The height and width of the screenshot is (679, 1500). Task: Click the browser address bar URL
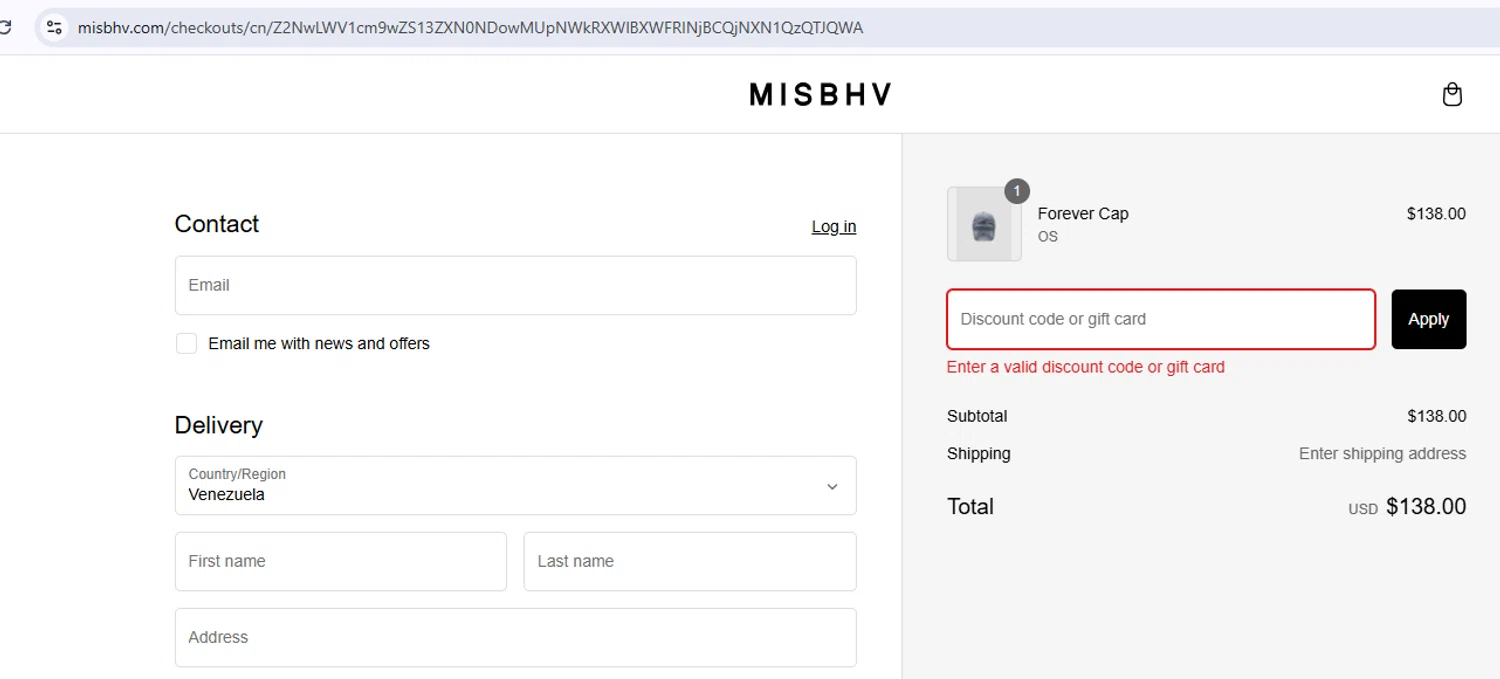coord(470,28)
